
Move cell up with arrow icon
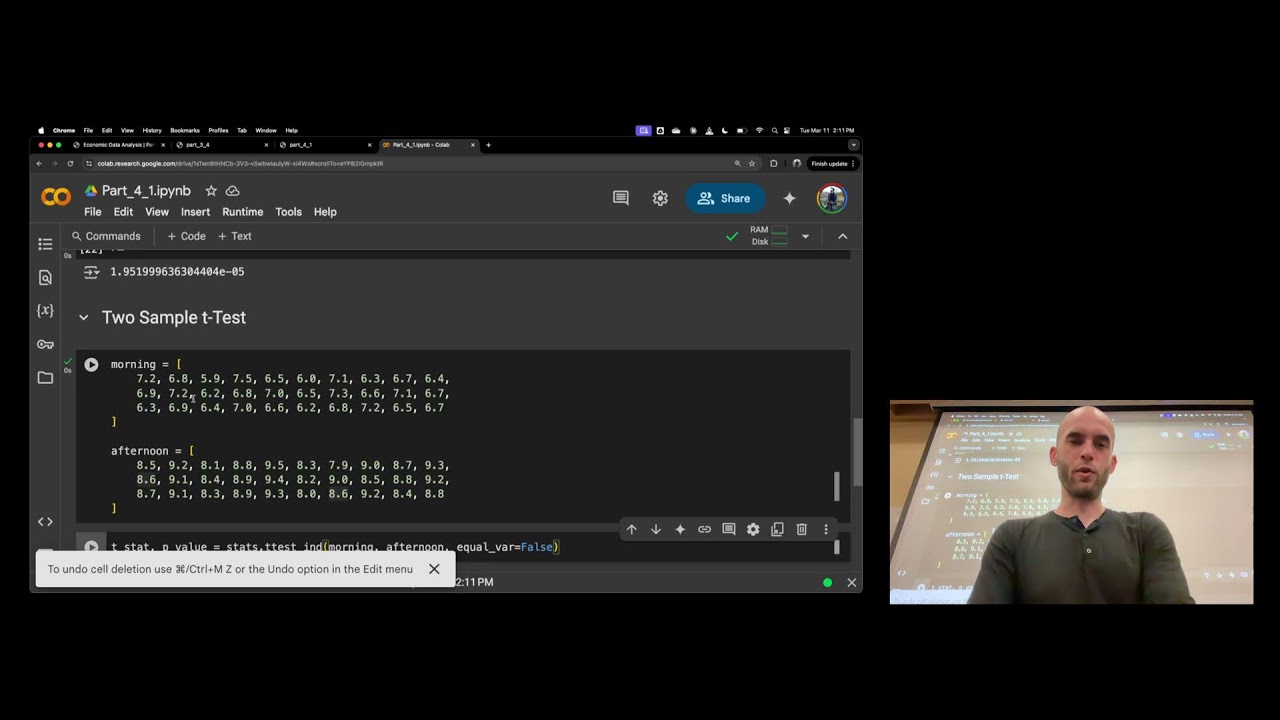tap(631, 529)
